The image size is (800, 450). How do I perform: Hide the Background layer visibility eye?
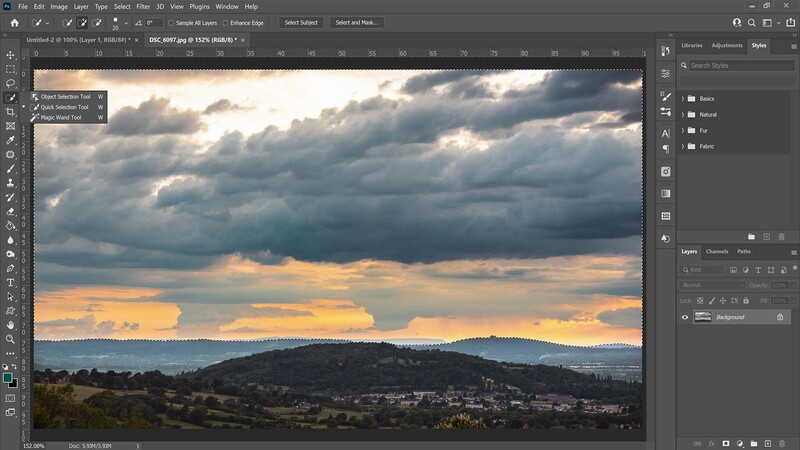point(685,317)
